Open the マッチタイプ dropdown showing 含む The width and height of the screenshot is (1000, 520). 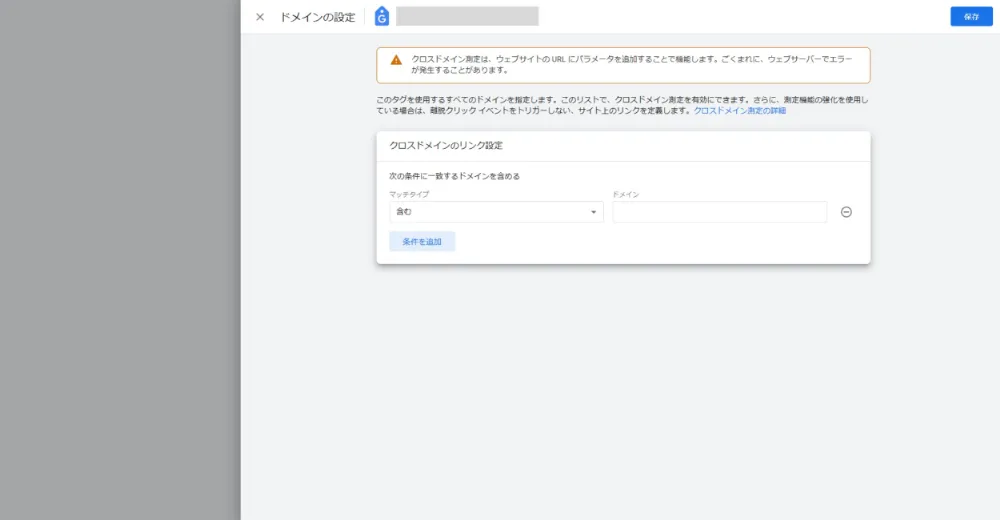coord(496,212)
